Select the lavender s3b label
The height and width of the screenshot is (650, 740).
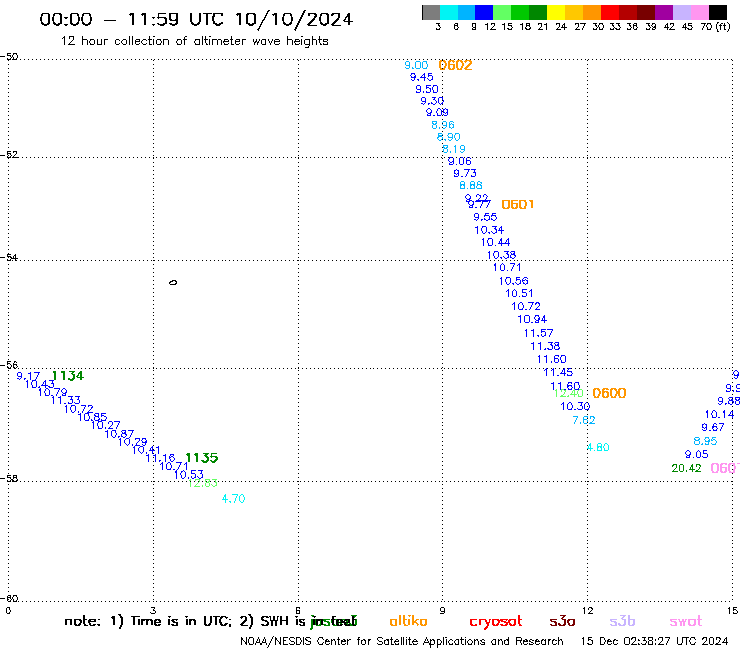(x=622, y=621)
